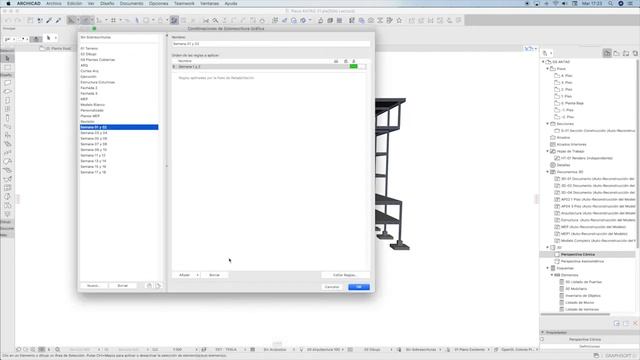
Task: Click the import icon beside the list's Borrar button
Action: pos(149,286)
